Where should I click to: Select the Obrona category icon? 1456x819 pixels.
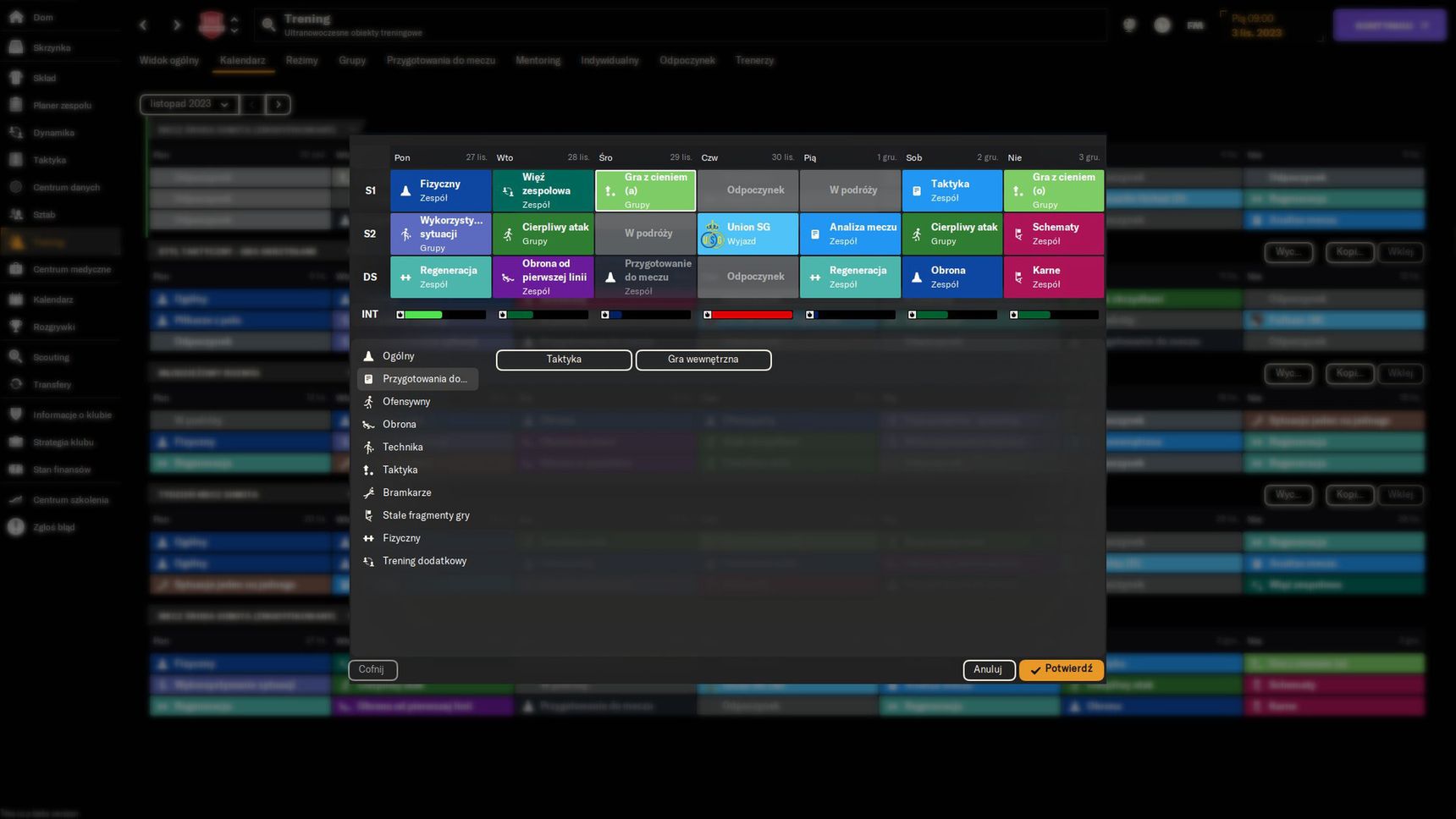[368, 425]
